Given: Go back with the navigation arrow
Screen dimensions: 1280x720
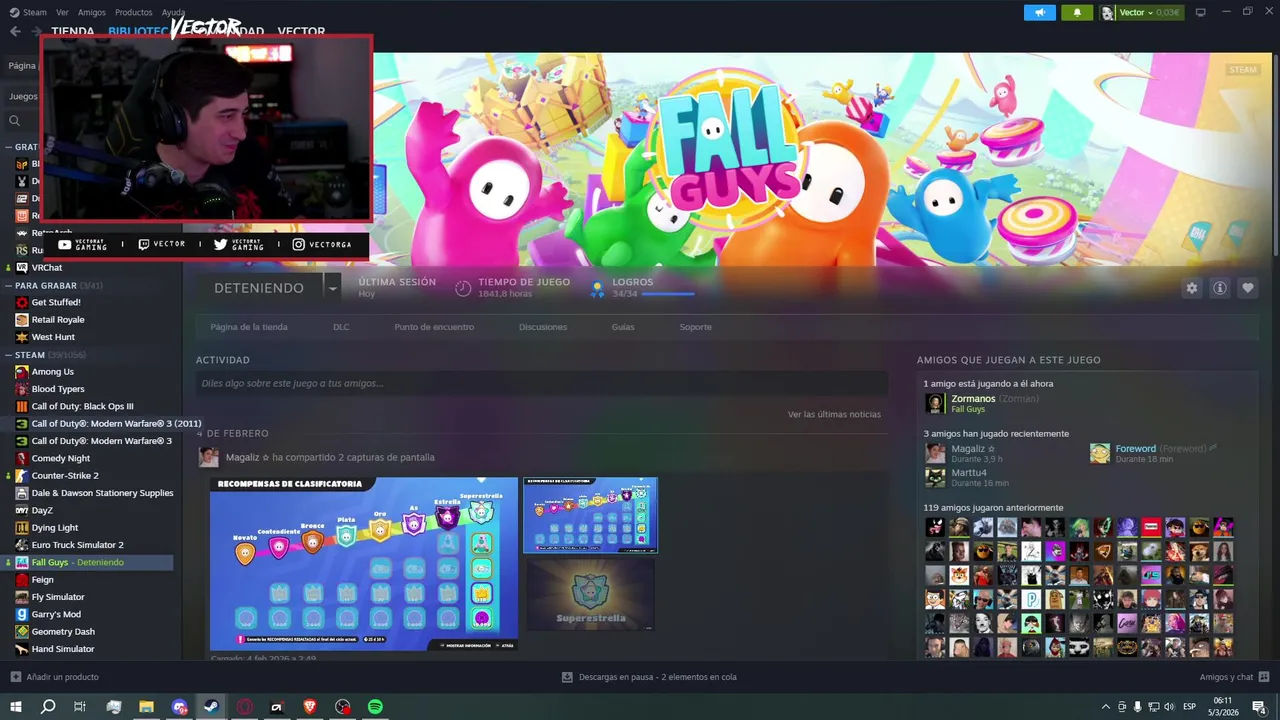Looking at the screenshot, I should (x=15, y=31).
